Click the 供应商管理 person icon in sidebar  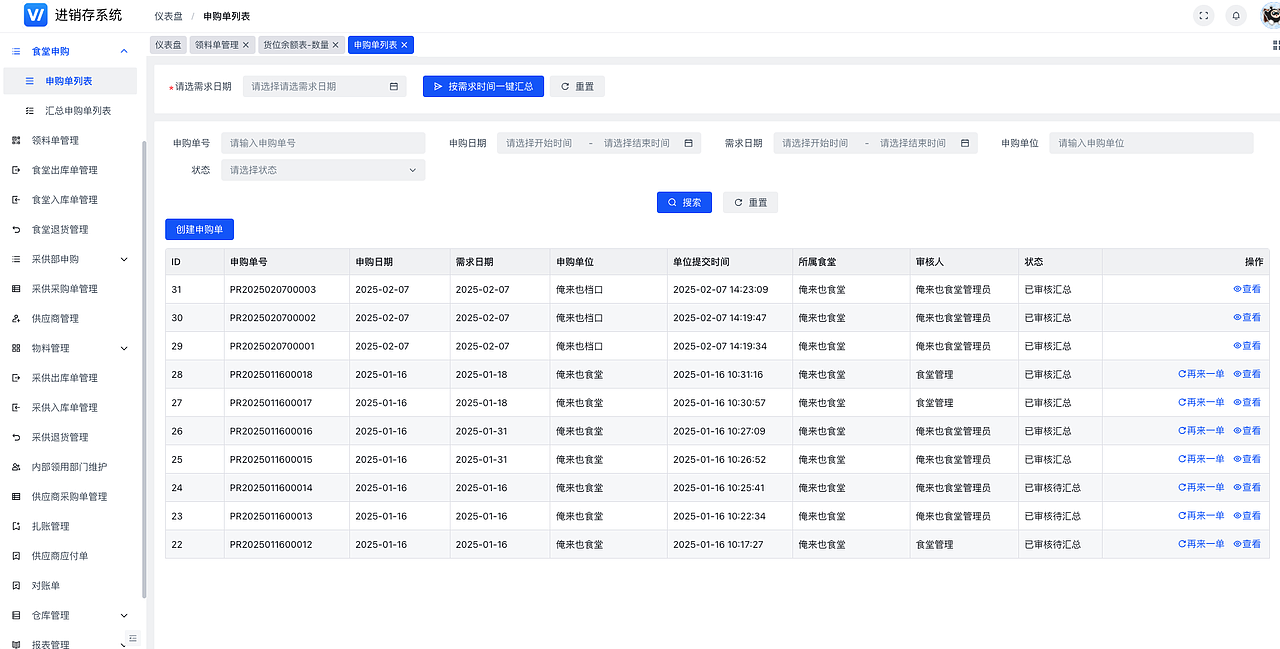[x=15, y=318]
